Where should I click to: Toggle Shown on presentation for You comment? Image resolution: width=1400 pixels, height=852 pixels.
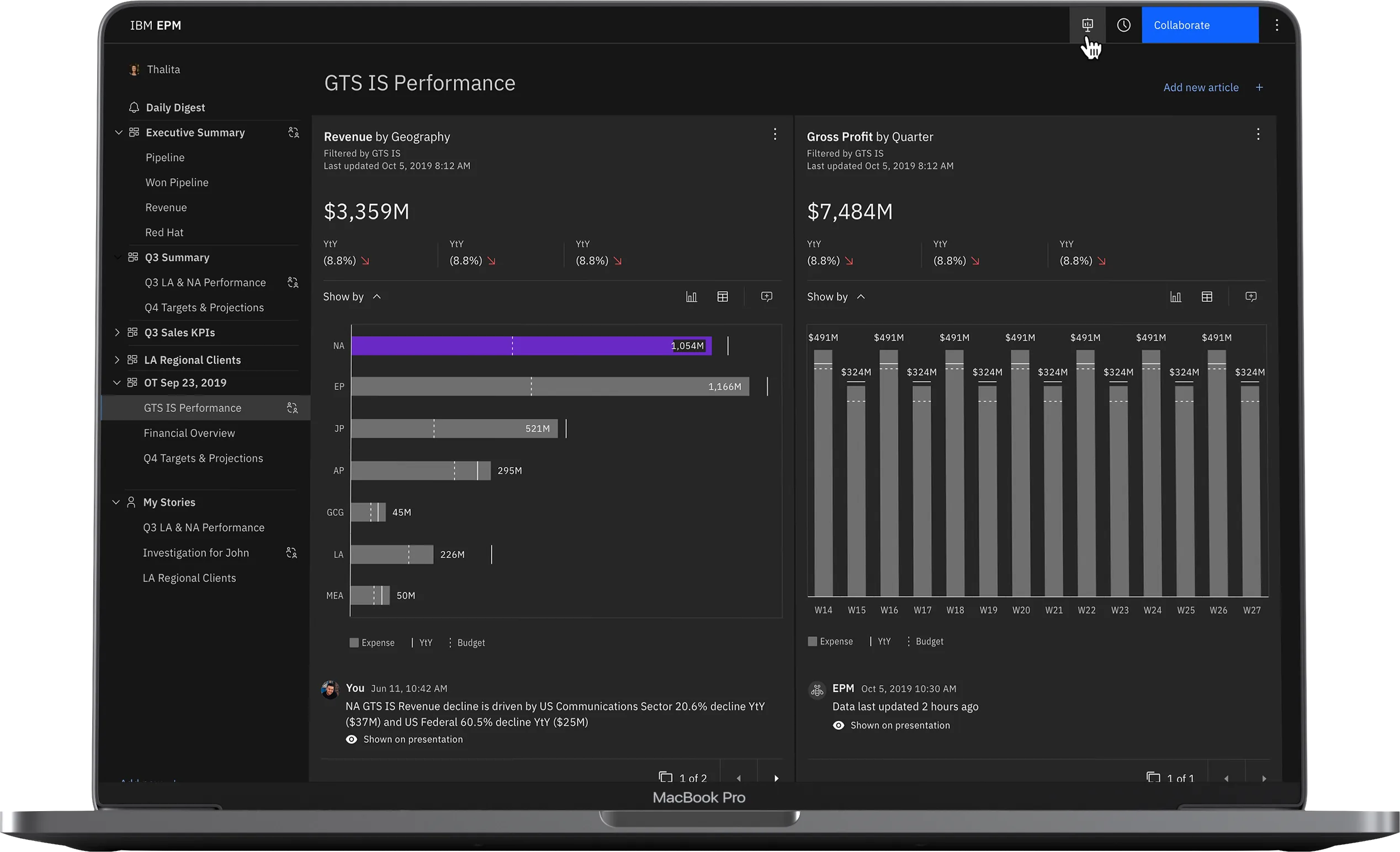pos(404,739)
